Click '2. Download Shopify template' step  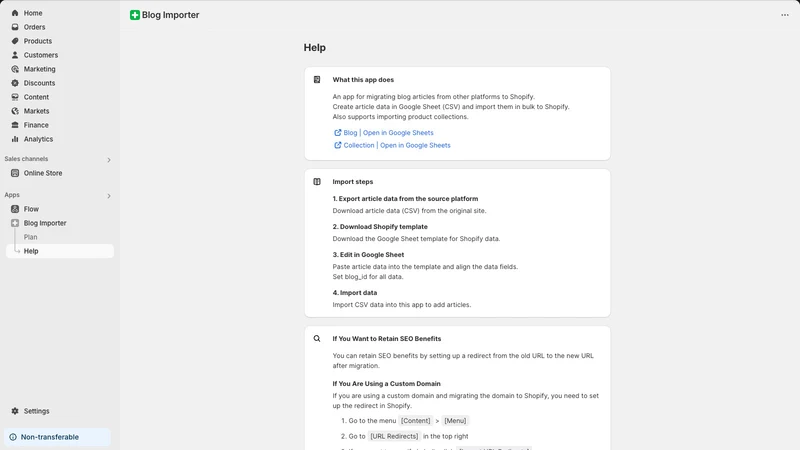[x=380, y=227]
